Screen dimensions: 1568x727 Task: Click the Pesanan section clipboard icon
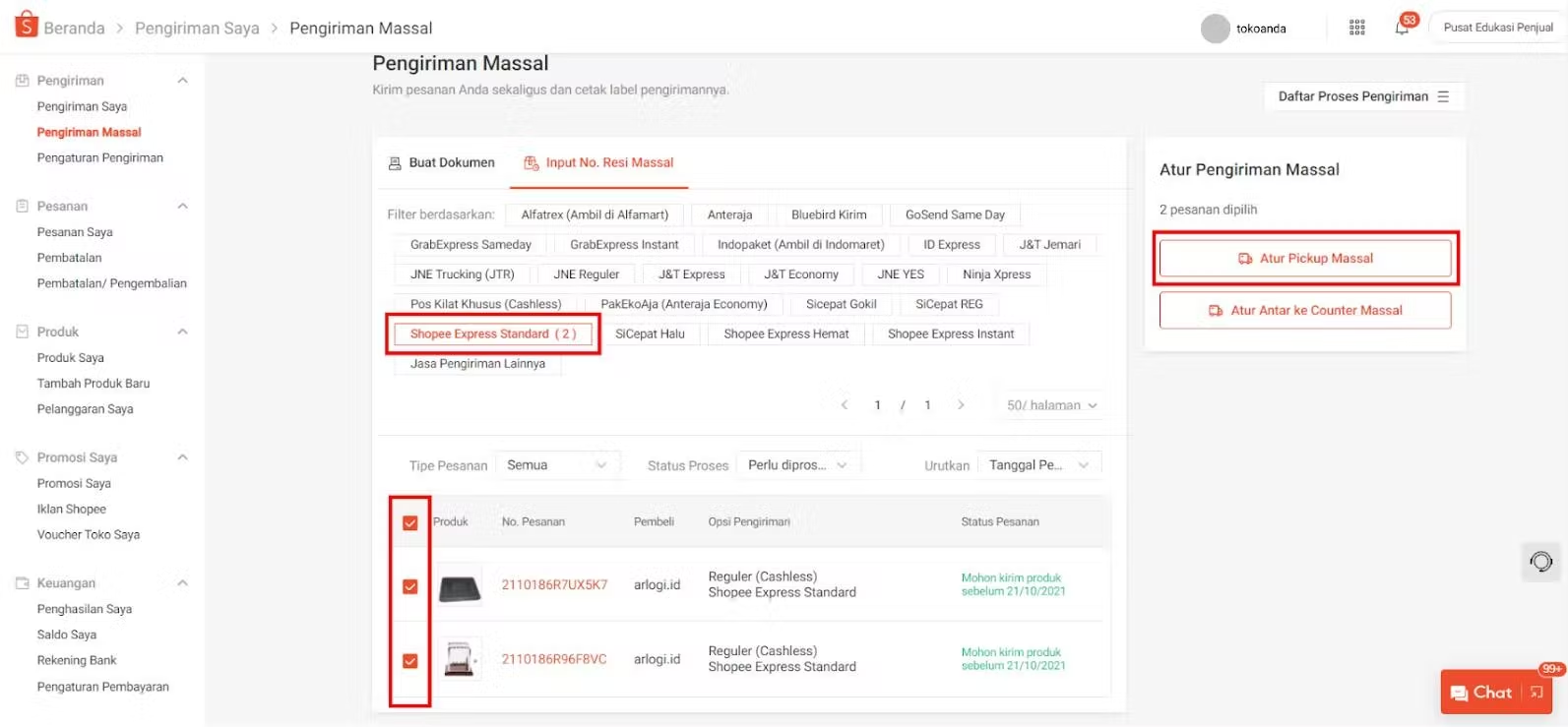[22, 207]
